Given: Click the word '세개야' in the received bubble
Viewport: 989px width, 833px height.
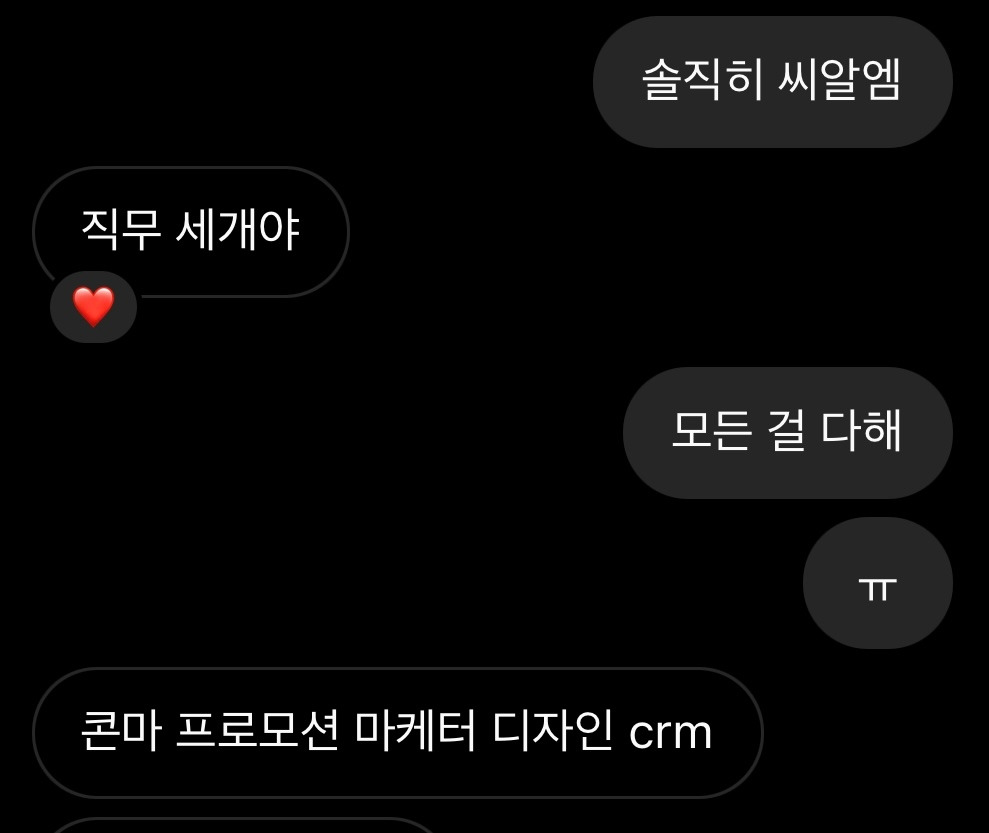Looking at the screenshot, I should point(238,230).
